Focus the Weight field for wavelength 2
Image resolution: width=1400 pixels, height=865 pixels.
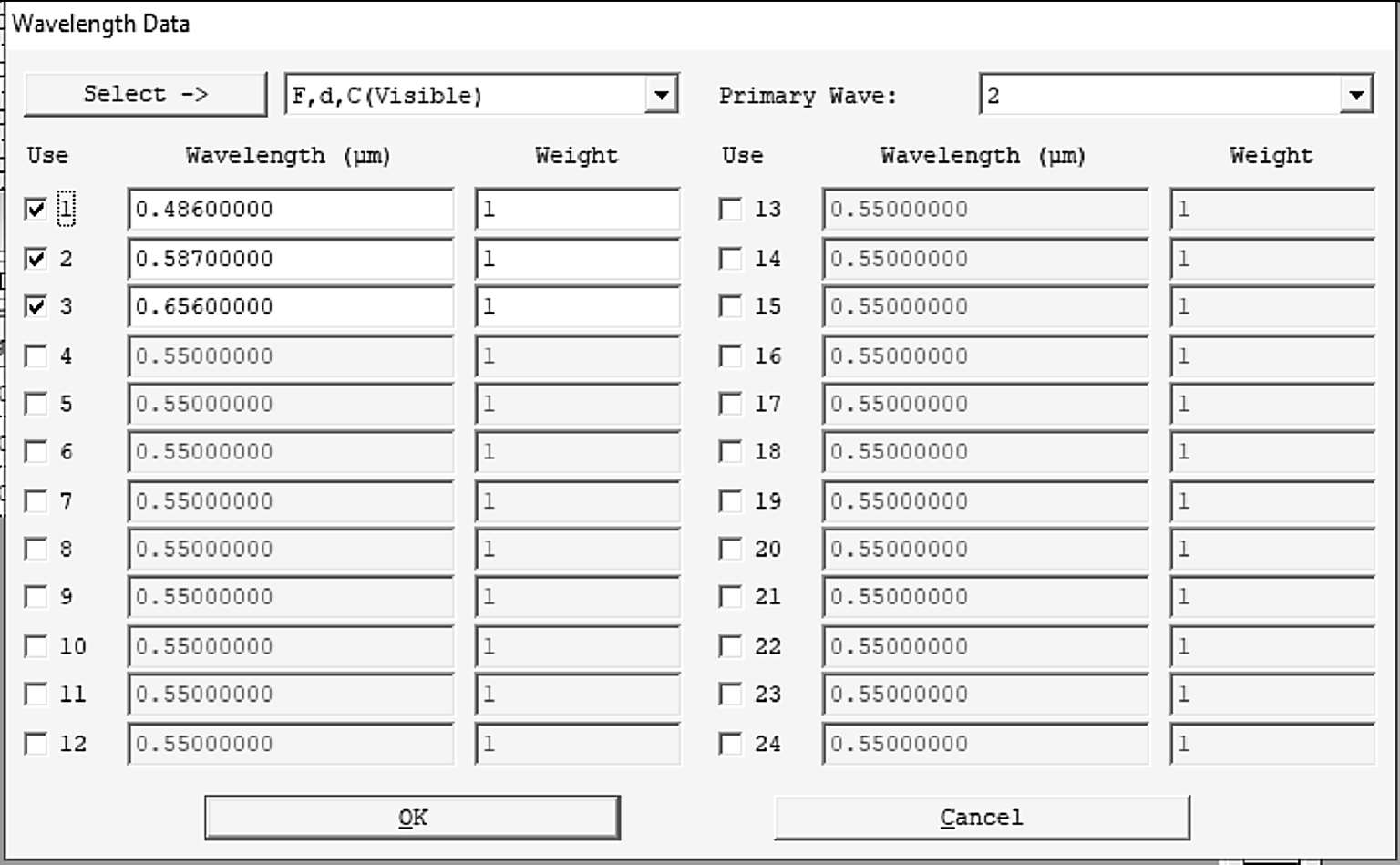click(578, 259)
